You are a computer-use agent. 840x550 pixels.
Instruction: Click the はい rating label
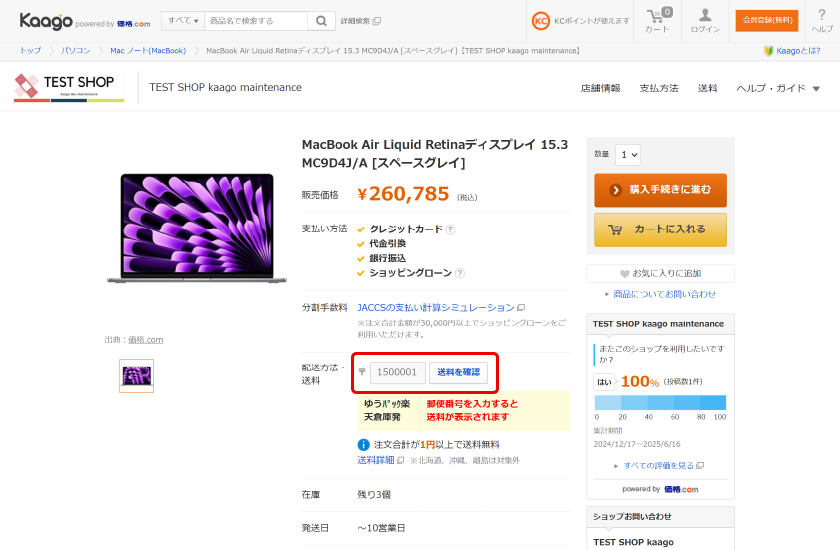(604, 382)
